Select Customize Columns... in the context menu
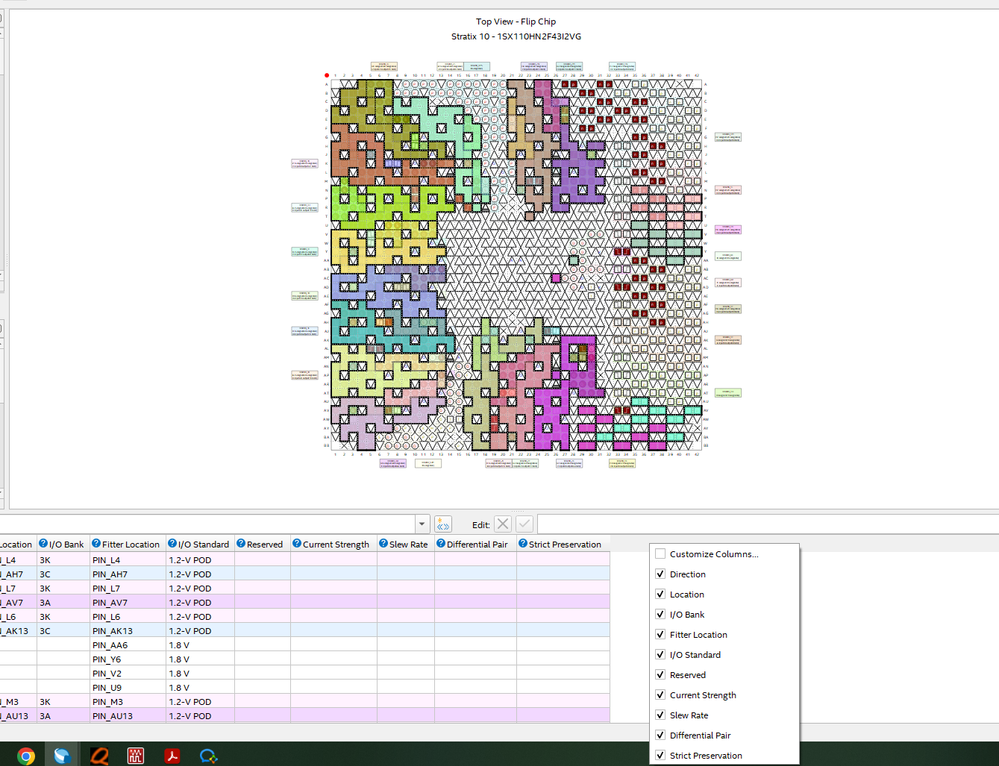Screen dimensions: 999x766 pyautogui.click(x=713, y=554)
